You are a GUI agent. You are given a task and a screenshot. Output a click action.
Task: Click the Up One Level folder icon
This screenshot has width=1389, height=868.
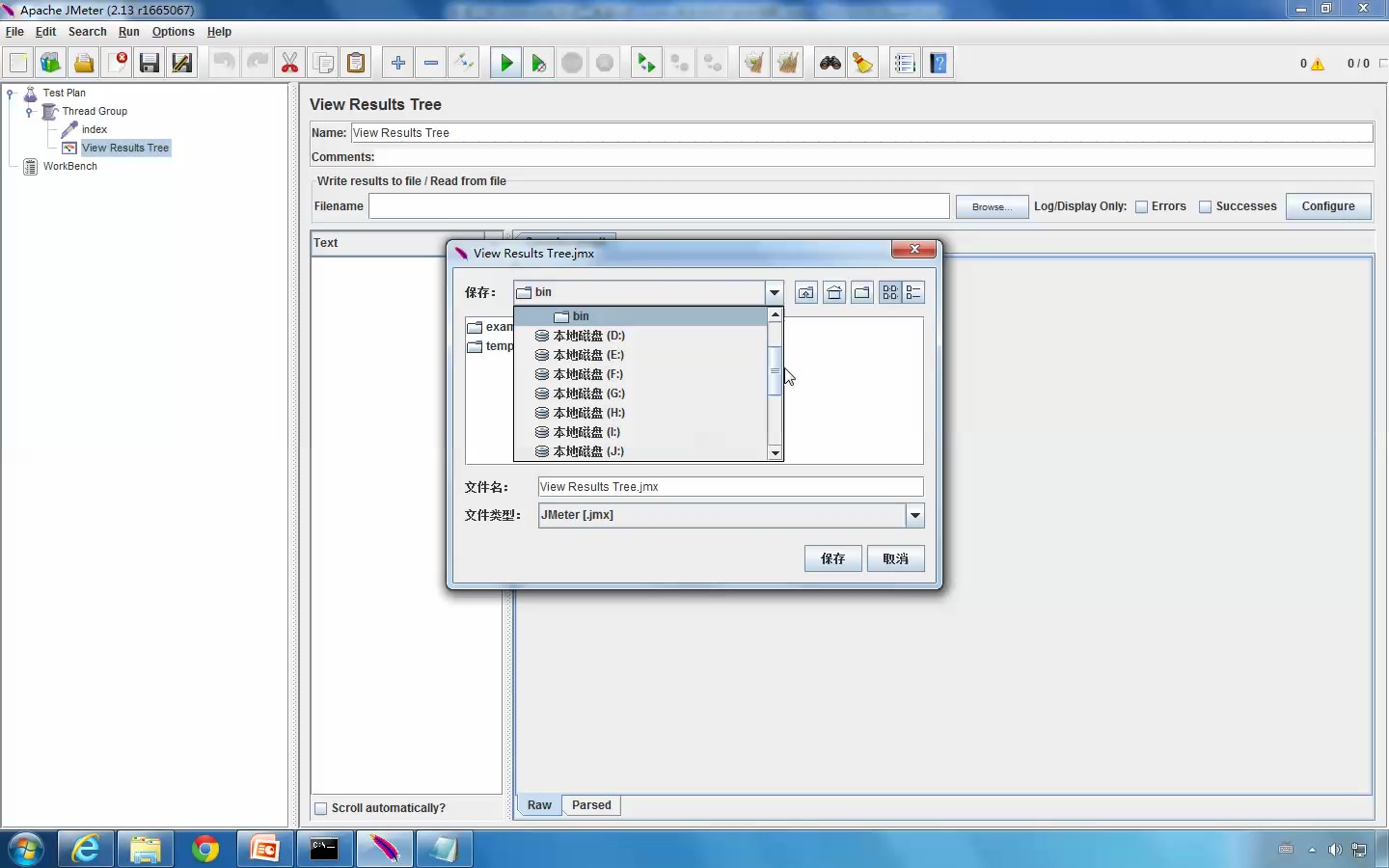(x=806, y=292)
